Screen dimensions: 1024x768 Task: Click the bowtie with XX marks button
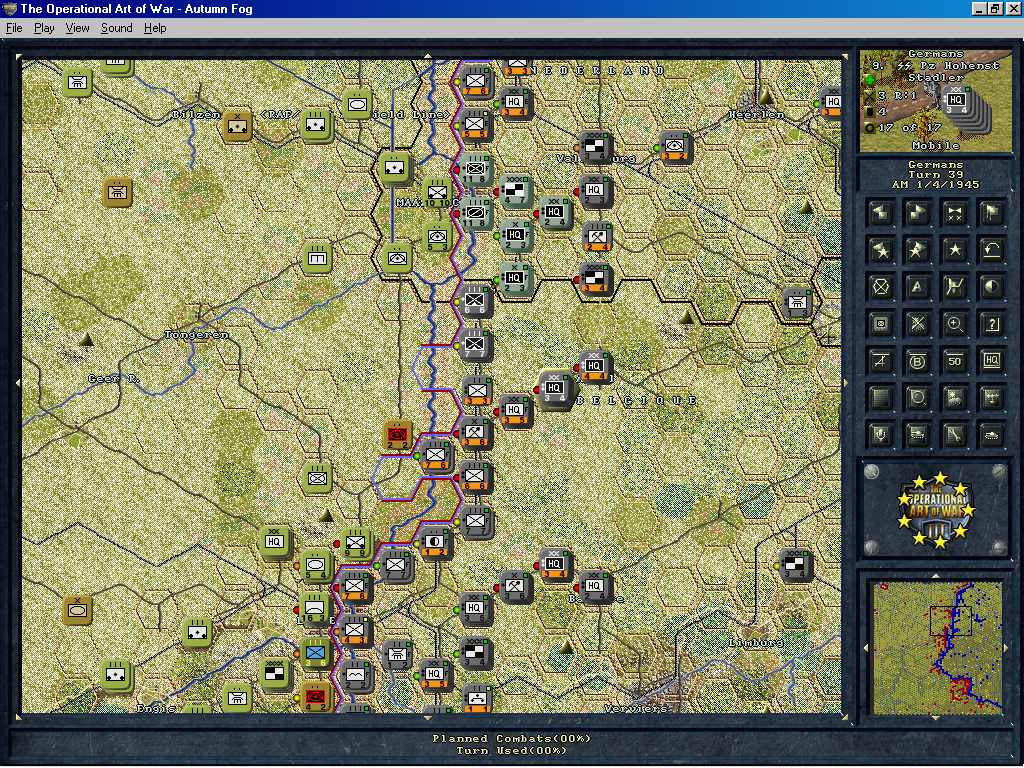(x=955, y=214)
